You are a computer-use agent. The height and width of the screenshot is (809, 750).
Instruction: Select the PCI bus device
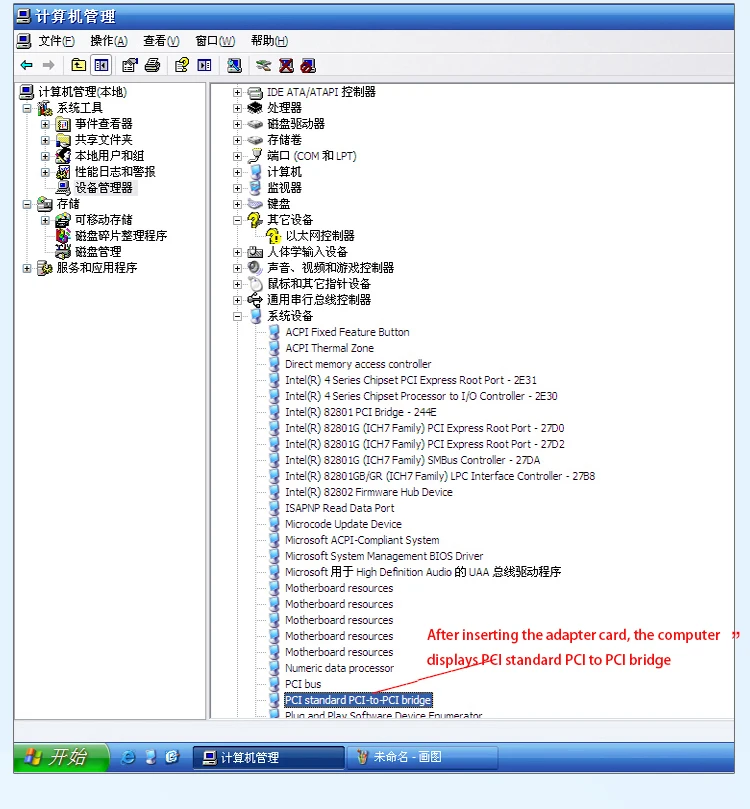click(303, 684)
